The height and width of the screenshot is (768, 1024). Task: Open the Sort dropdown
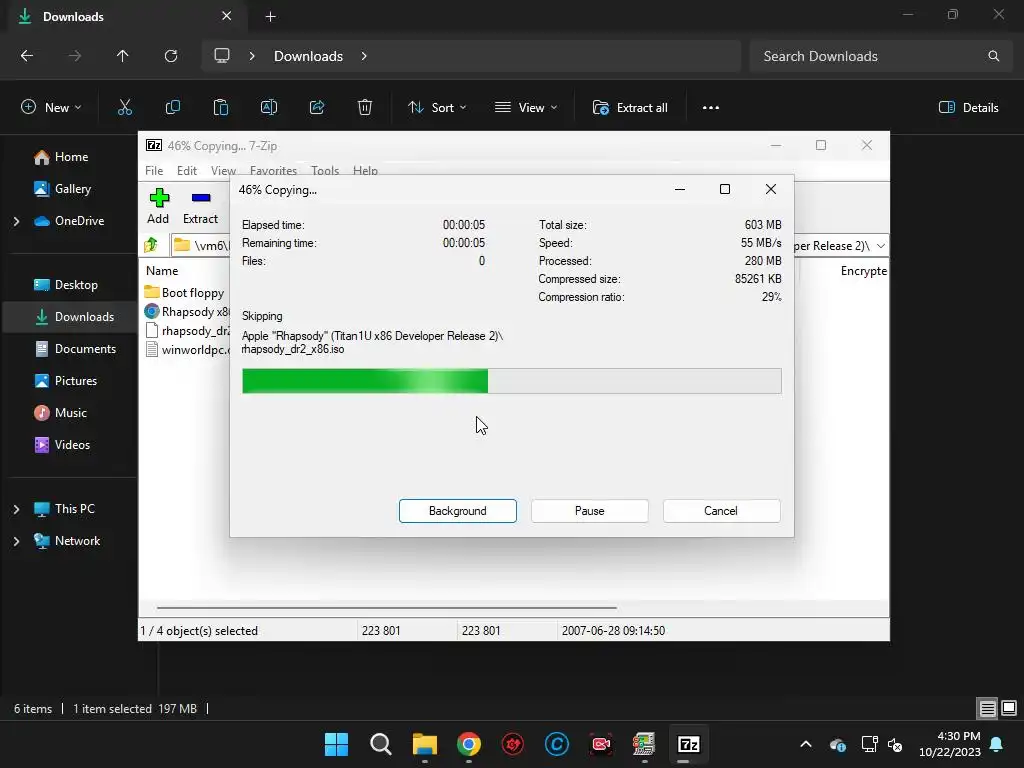pyautogui.click(x=437, y=108)
